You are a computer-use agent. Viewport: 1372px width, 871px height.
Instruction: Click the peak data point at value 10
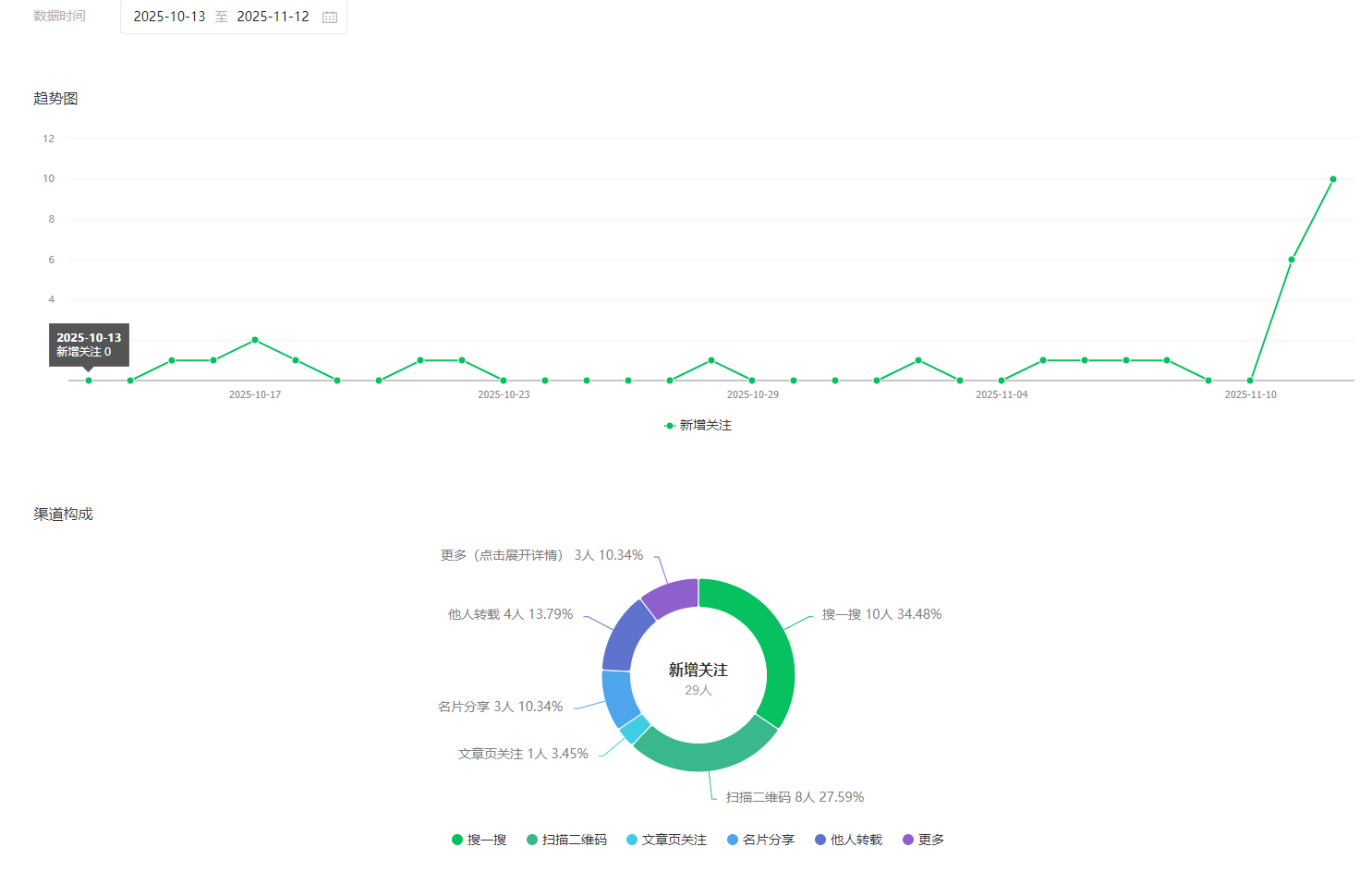(1332, 179)
